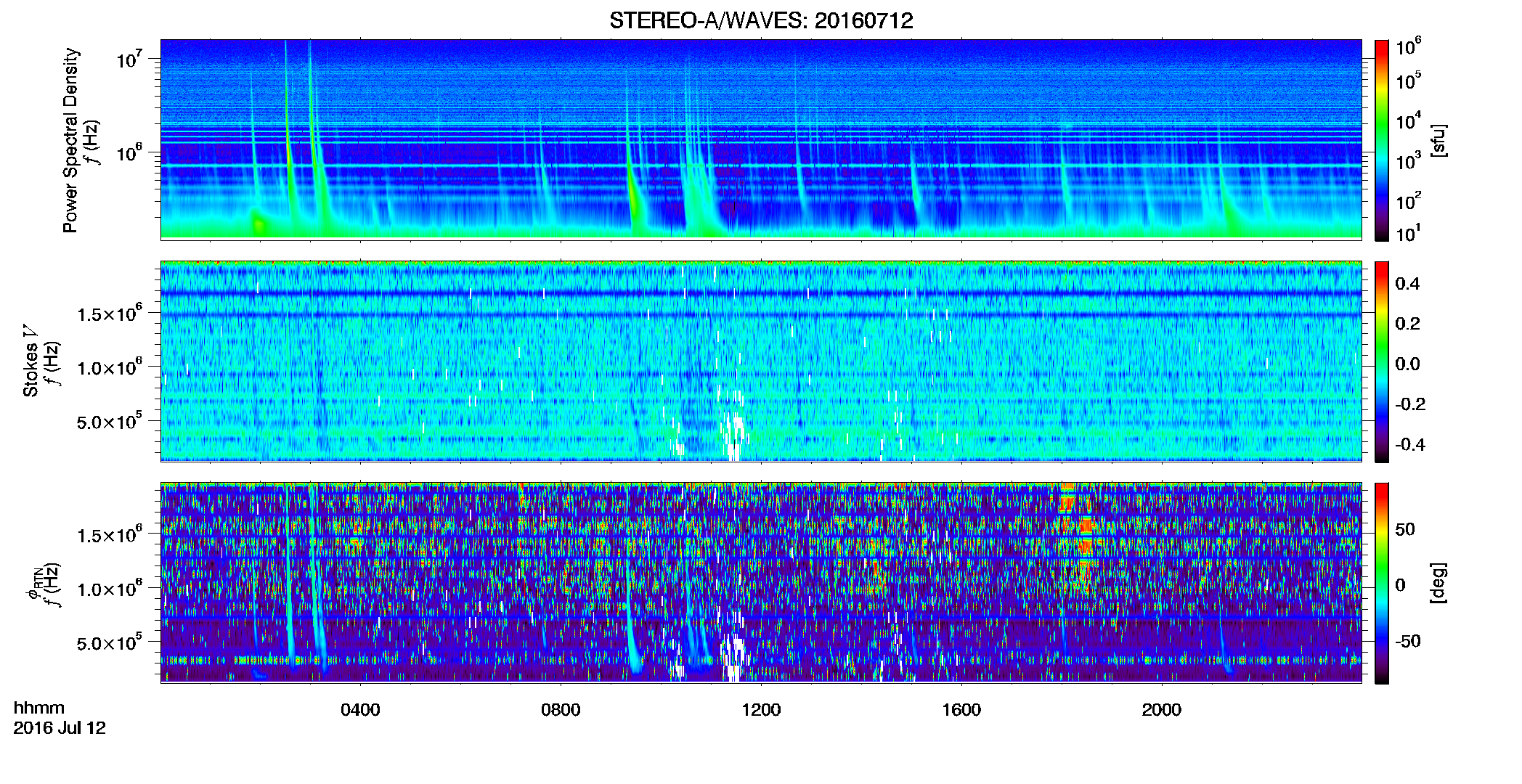The image size is (1522, 784).
Task: Click the Stokes V axis label
Action: click(31, 360)
